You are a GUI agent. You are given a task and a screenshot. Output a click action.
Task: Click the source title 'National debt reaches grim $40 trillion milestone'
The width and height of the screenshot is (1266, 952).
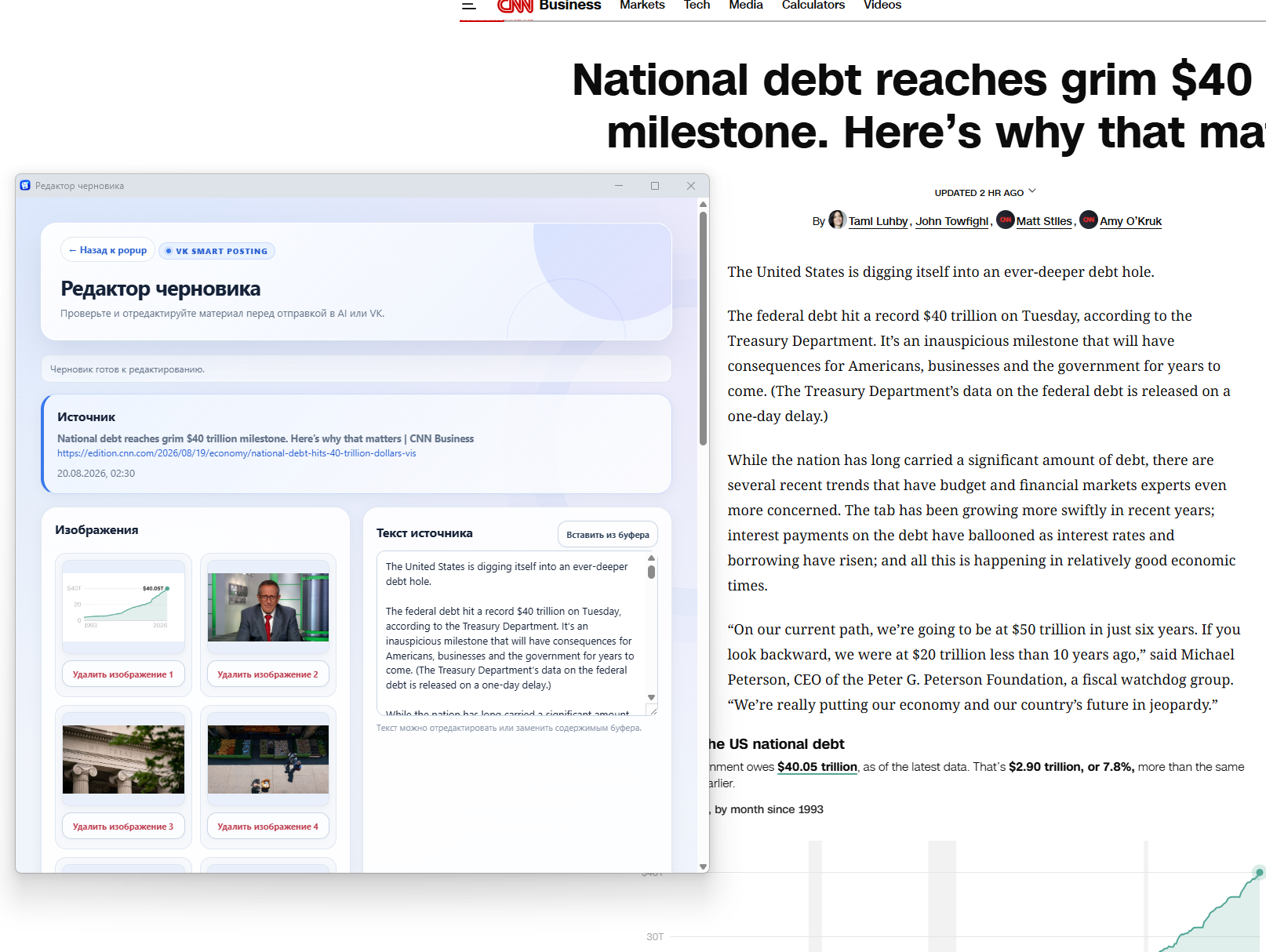(x=265, y=438)
